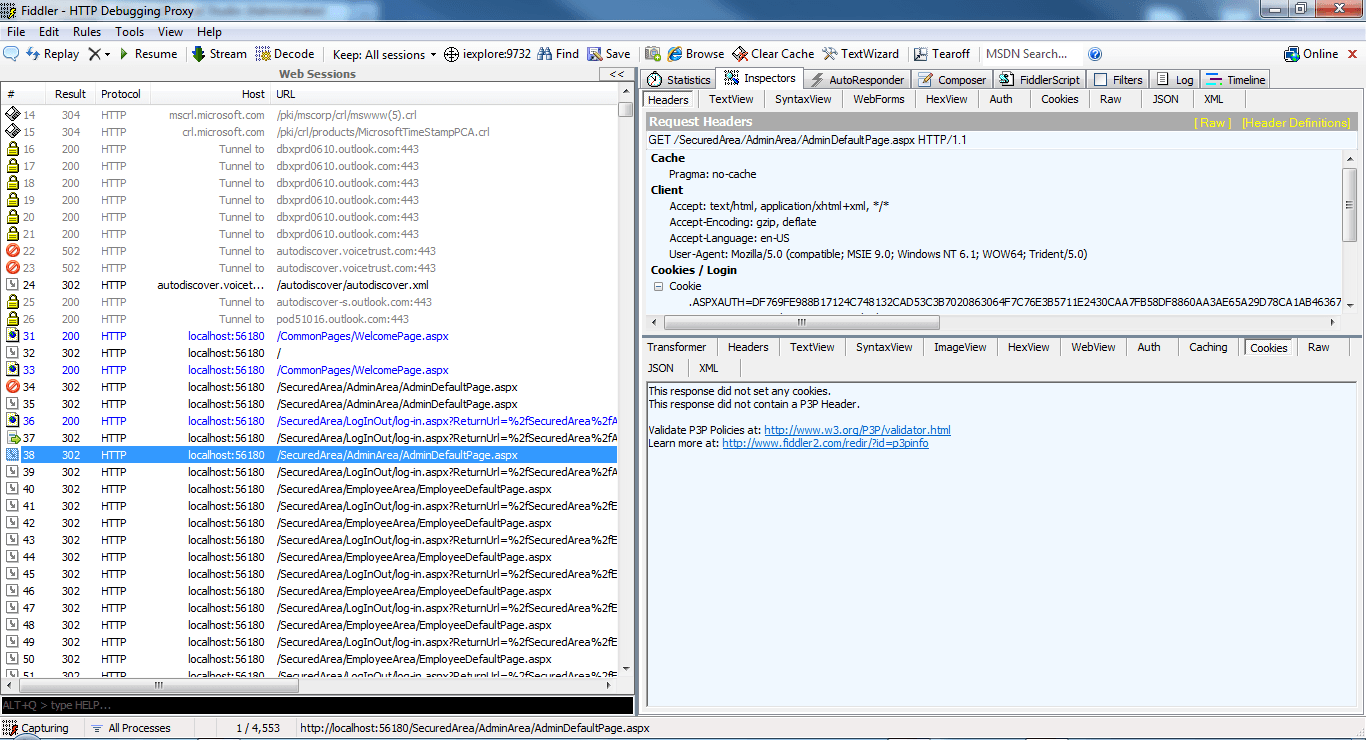Collapse the Cookie tree node

point(659,286)
